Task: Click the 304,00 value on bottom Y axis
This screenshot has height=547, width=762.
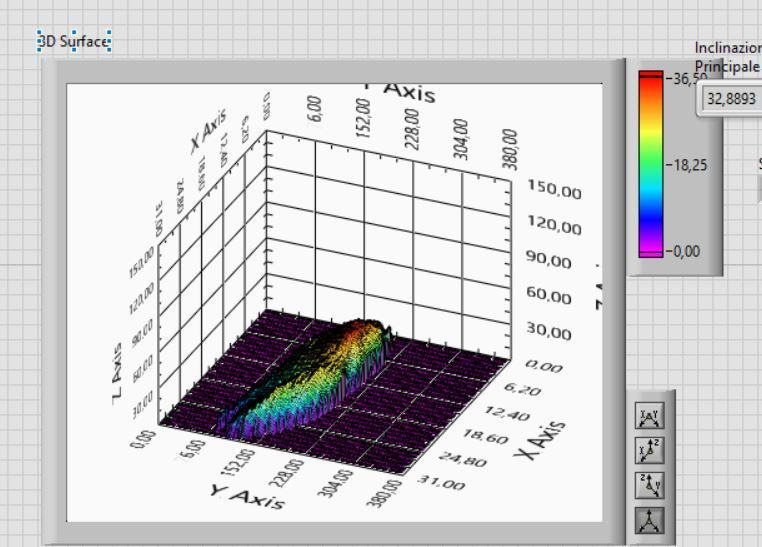Action: click(x=337, y=483)
